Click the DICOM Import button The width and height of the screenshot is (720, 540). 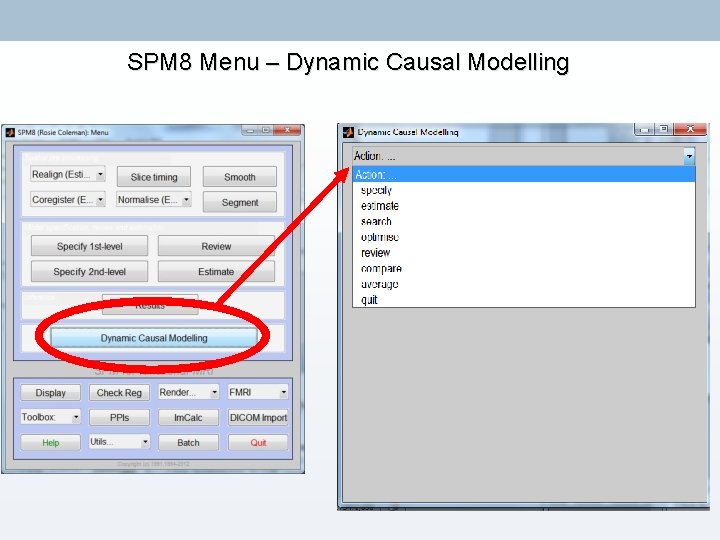click(x=258, y=417)
